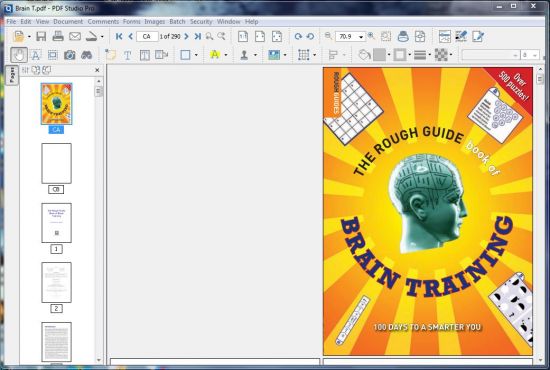Expand the stamp tool dropdown arrow
This screenshot has width=550, height=370.
pos(255,55)
